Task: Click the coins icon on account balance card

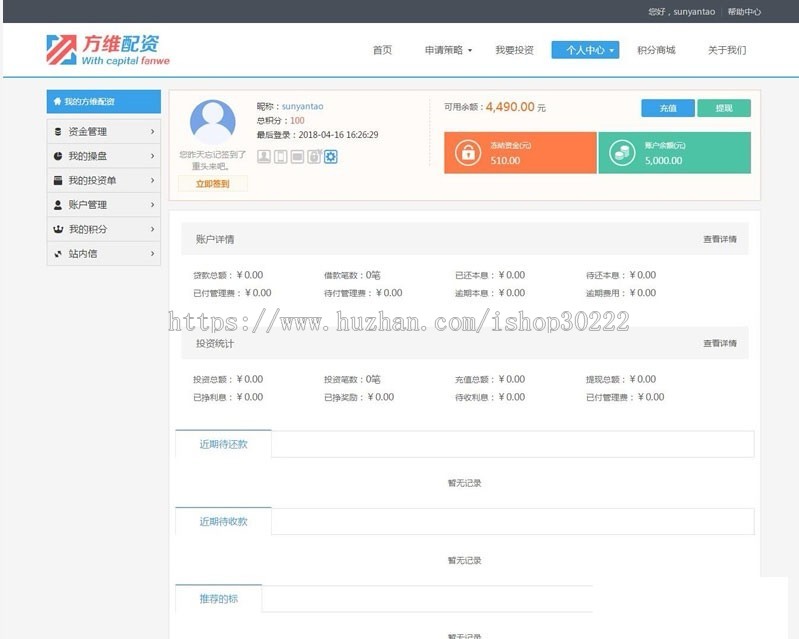Action: click(x=622, y=152)
